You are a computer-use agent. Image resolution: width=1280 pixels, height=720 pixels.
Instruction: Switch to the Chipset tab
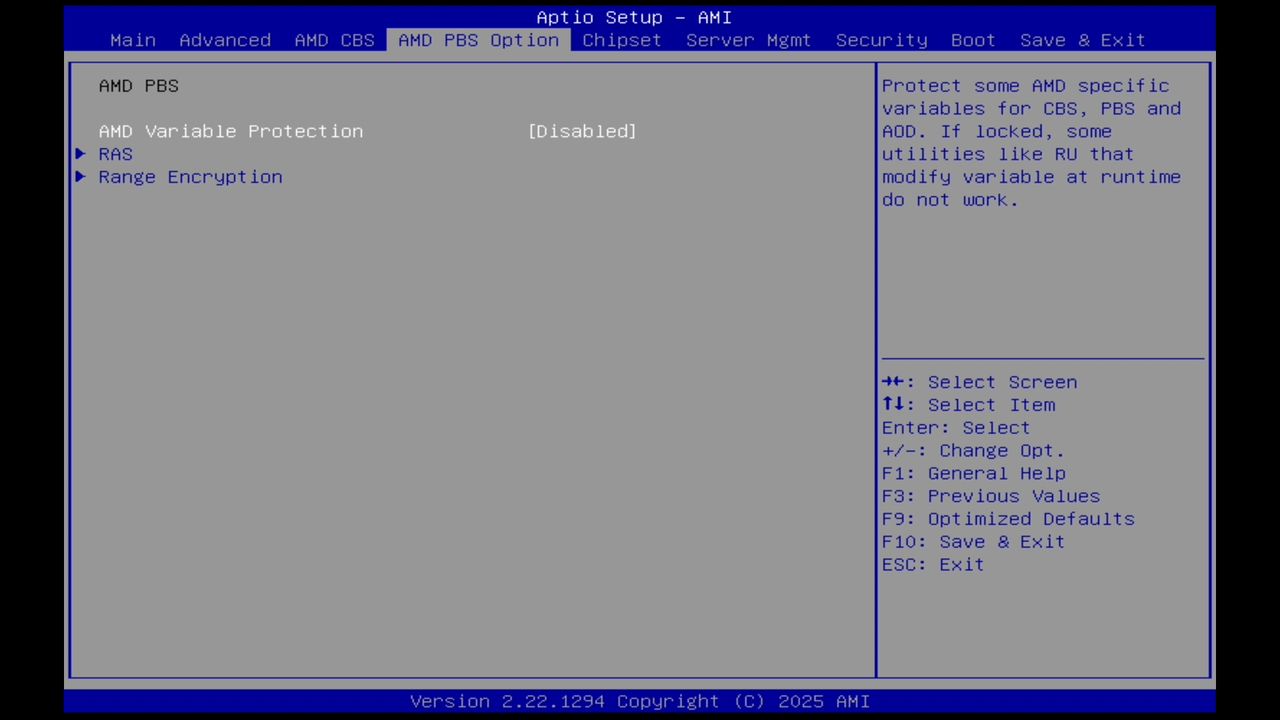621,40
